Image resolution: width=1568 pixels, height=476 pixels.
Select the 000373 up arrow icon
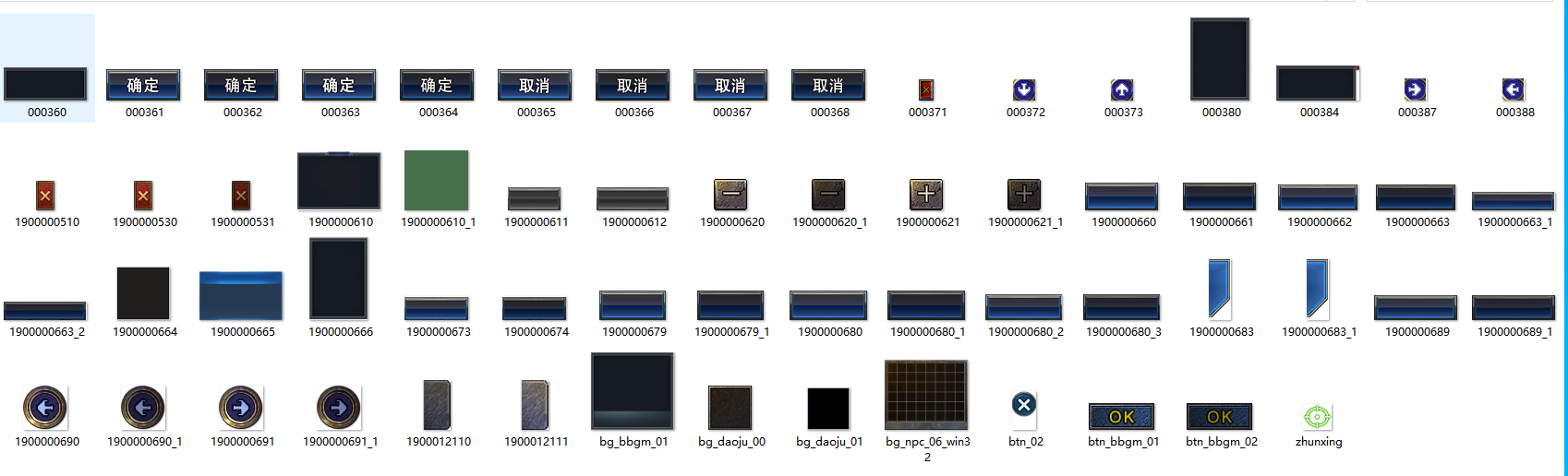tap(1122, 89)
